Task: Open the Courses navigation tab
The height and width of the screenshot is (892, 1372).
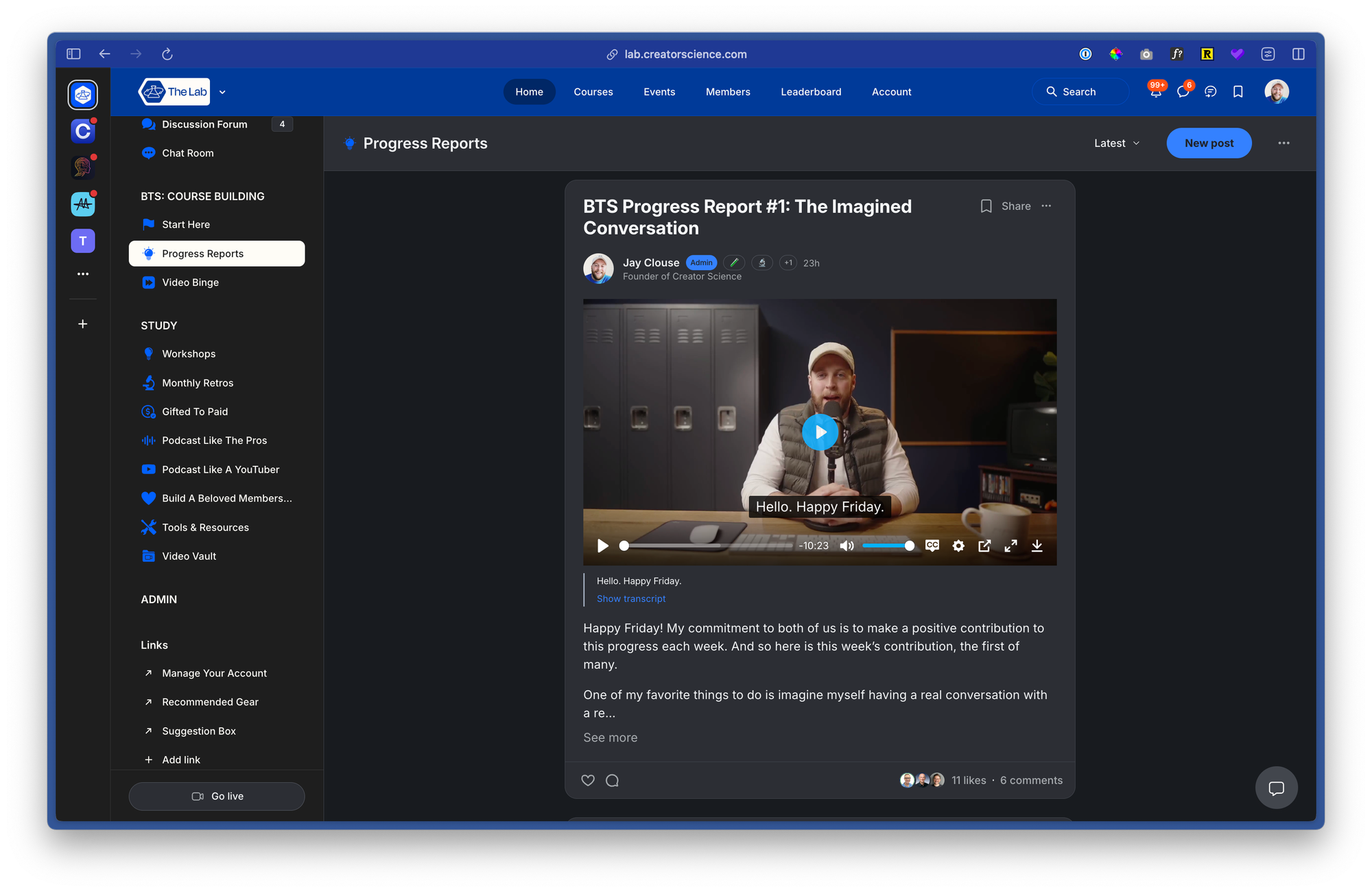Action: coord(593,92)
